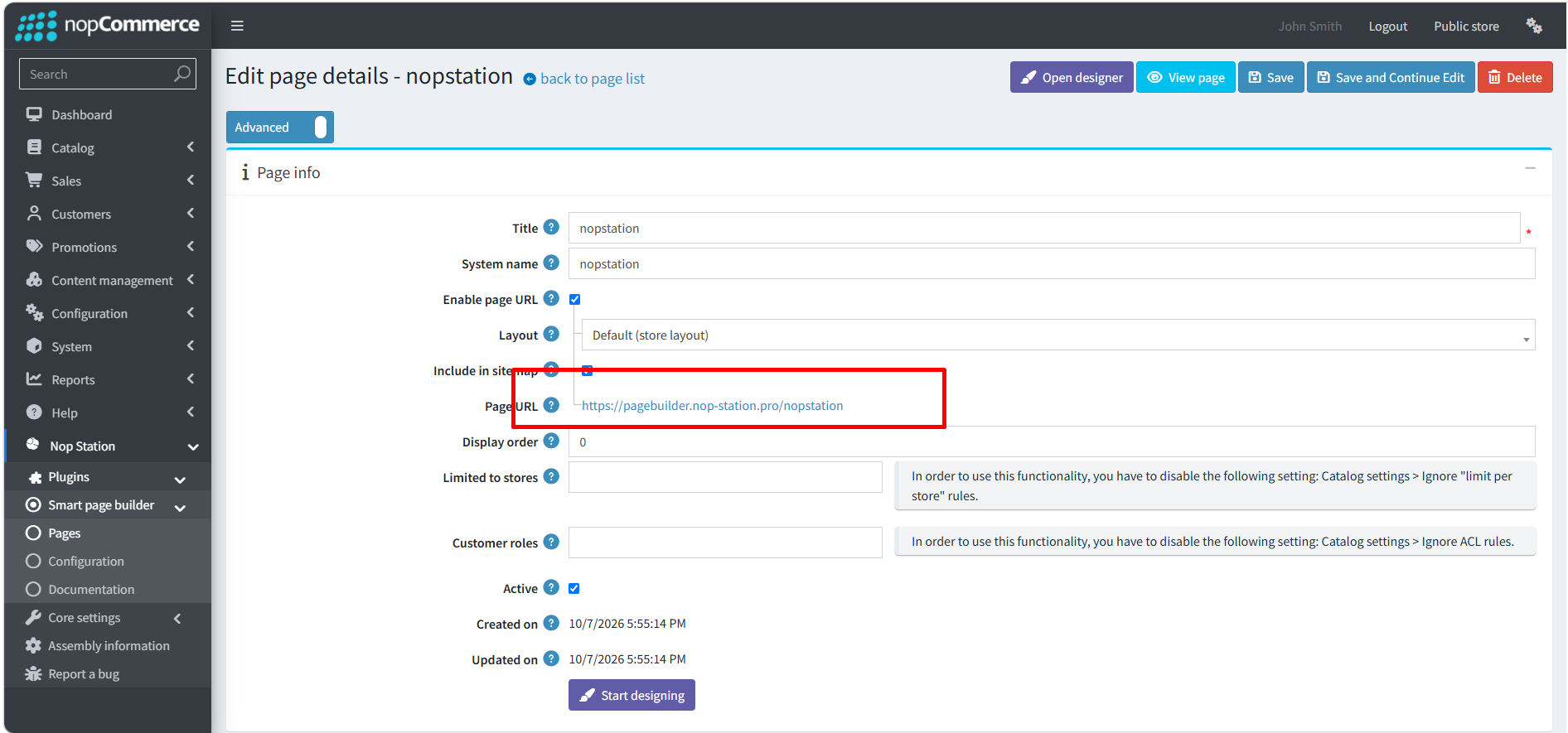Click the Delete button
Viewport: 1568px width, 733px height.
click(1515, 77)
